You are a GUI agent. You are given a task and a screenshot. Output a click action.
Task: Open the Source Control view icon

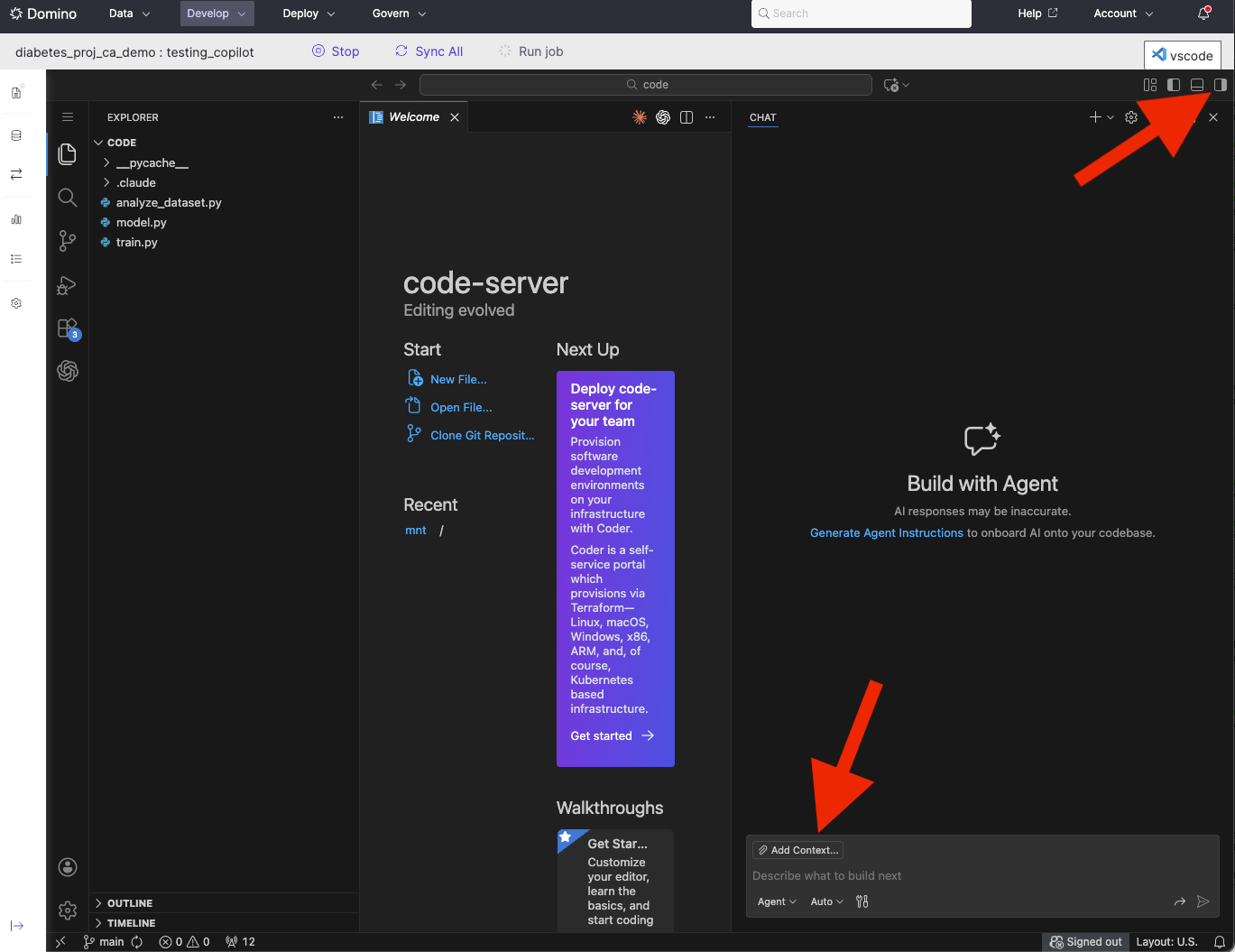coord(67,240)
